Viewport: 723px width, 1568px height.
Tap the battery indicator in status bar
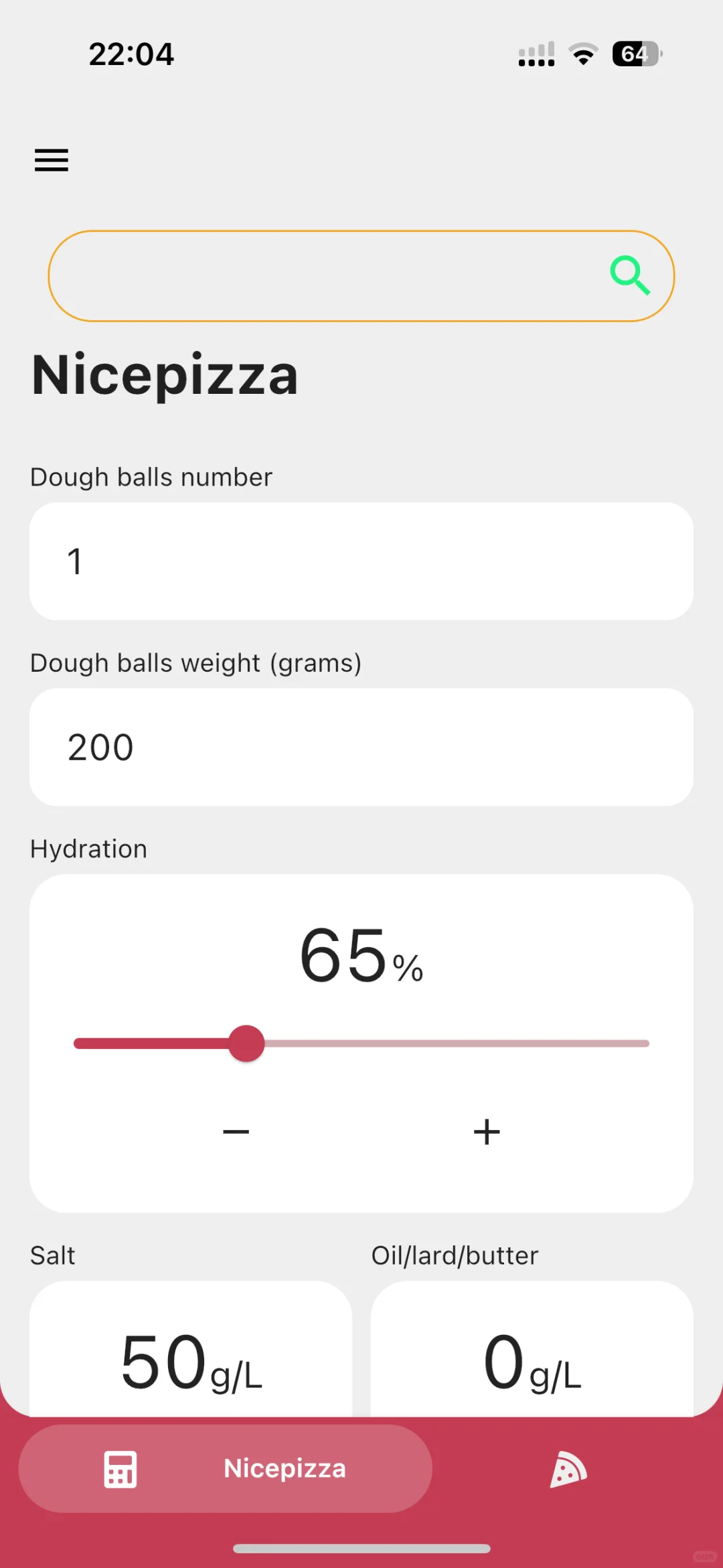coord(637,54)
